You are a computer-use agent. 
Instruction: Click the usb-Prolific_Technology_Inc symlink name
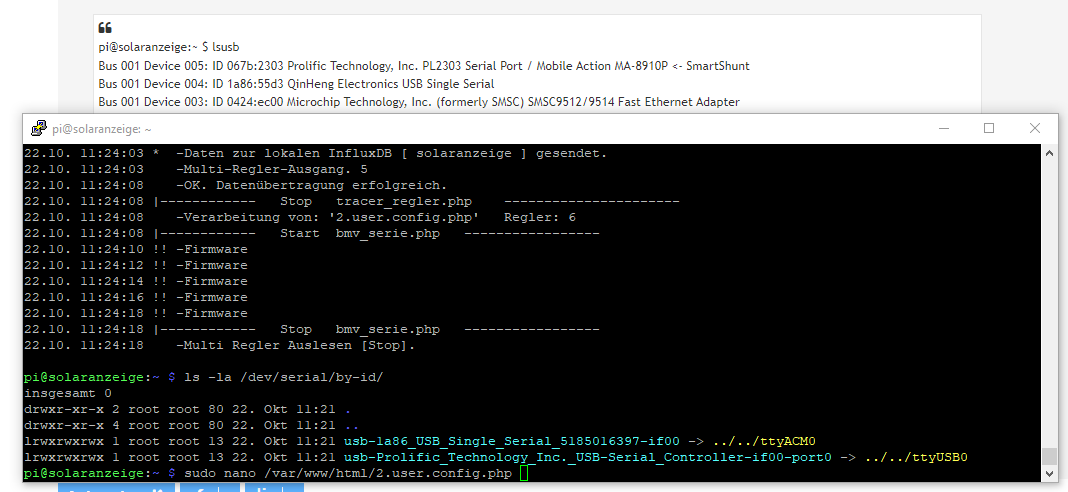pyautogui.click(x=588, y=457)
